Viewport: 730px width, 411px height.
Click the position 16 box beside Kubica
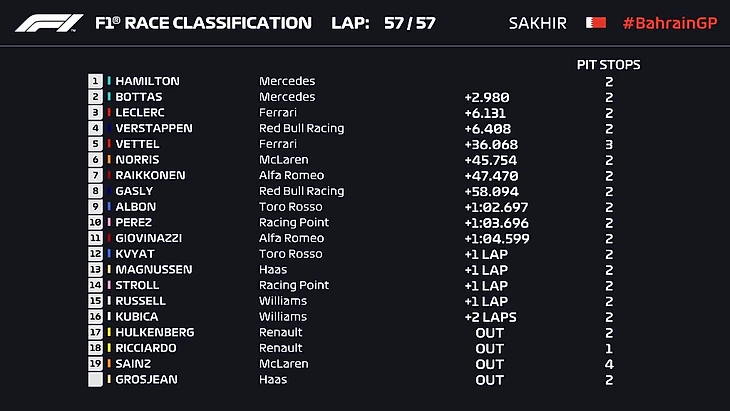pos(96,316)
